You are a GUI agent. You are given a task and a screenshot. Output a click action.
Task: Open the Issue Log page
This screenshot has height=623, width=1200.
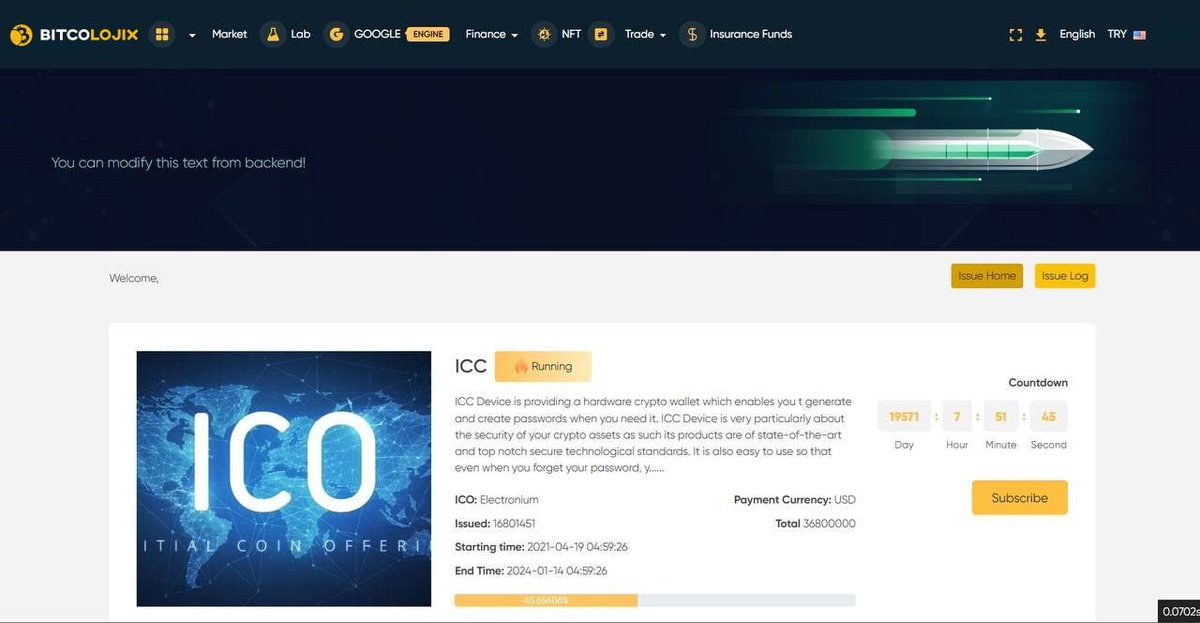point(1064,276)
